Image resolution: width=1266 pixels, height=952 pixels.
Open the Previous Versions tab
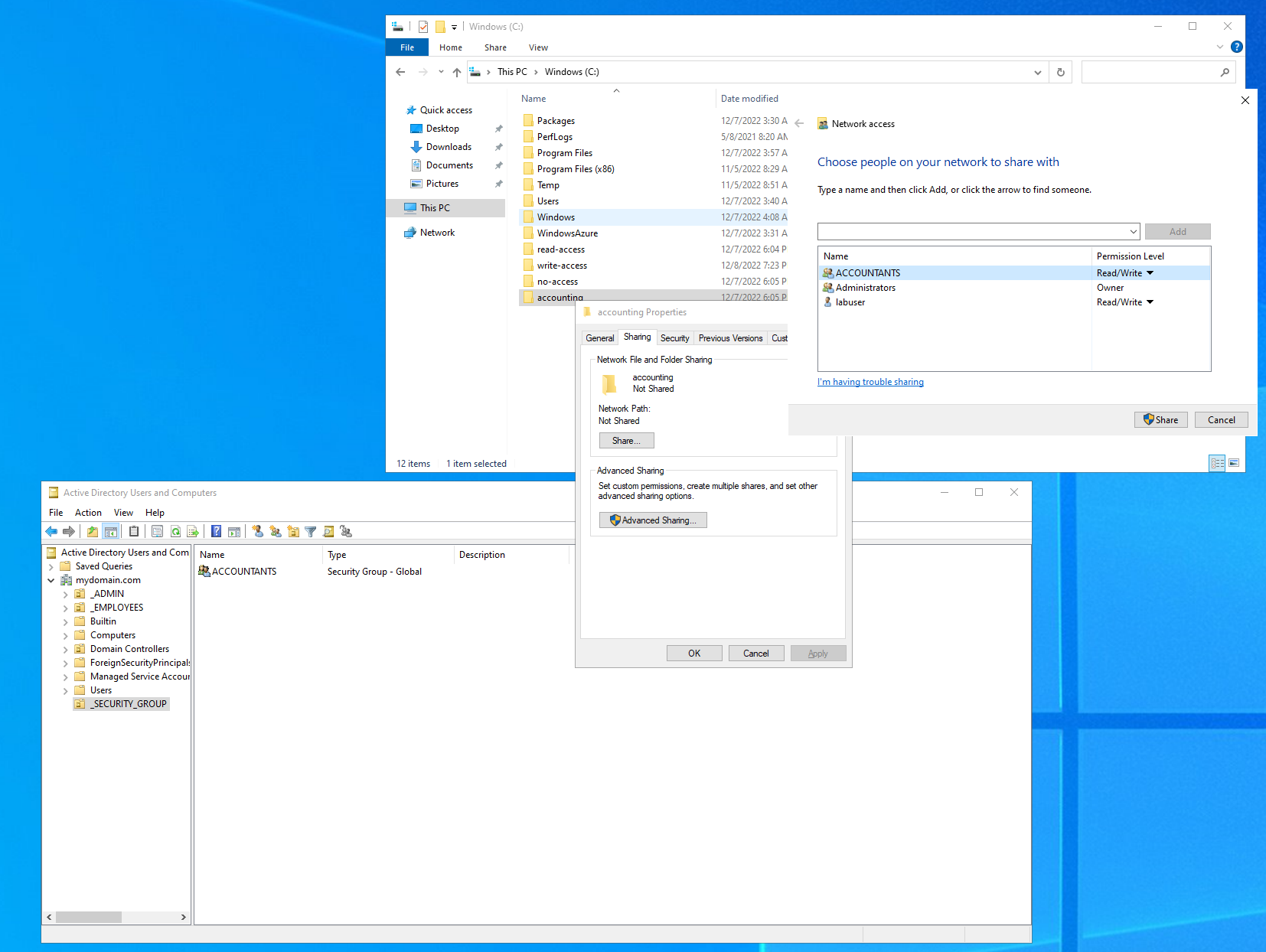[x=730, y=337]
